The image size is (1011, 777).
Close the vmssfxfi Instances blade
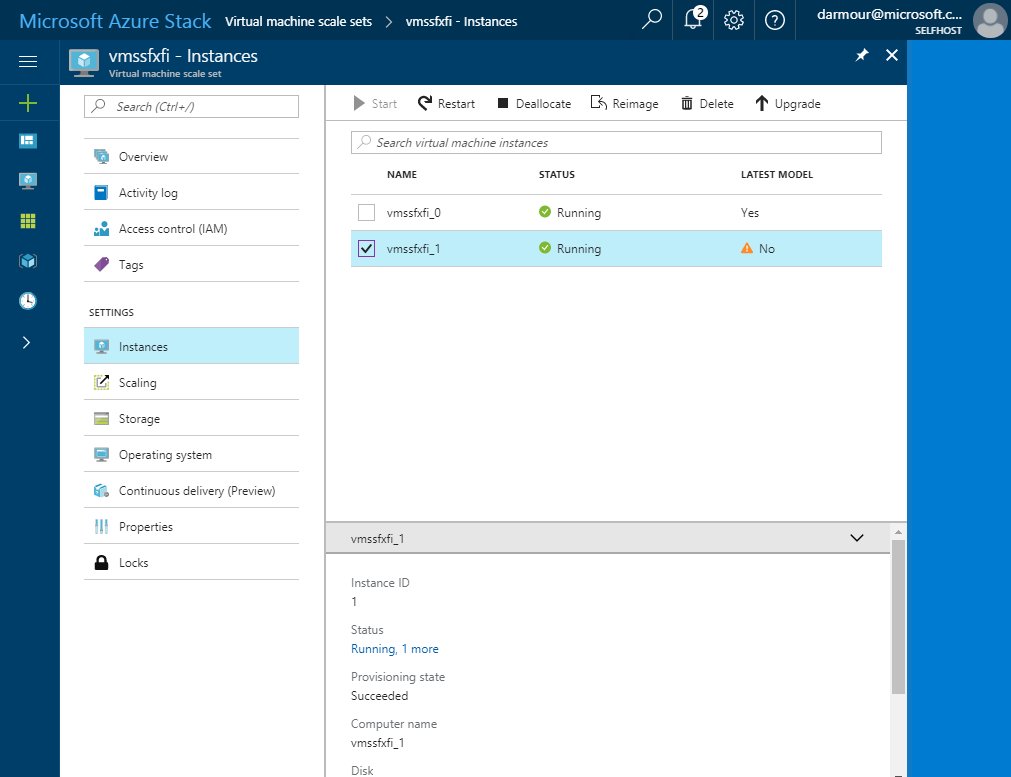[x=892, y=55]
